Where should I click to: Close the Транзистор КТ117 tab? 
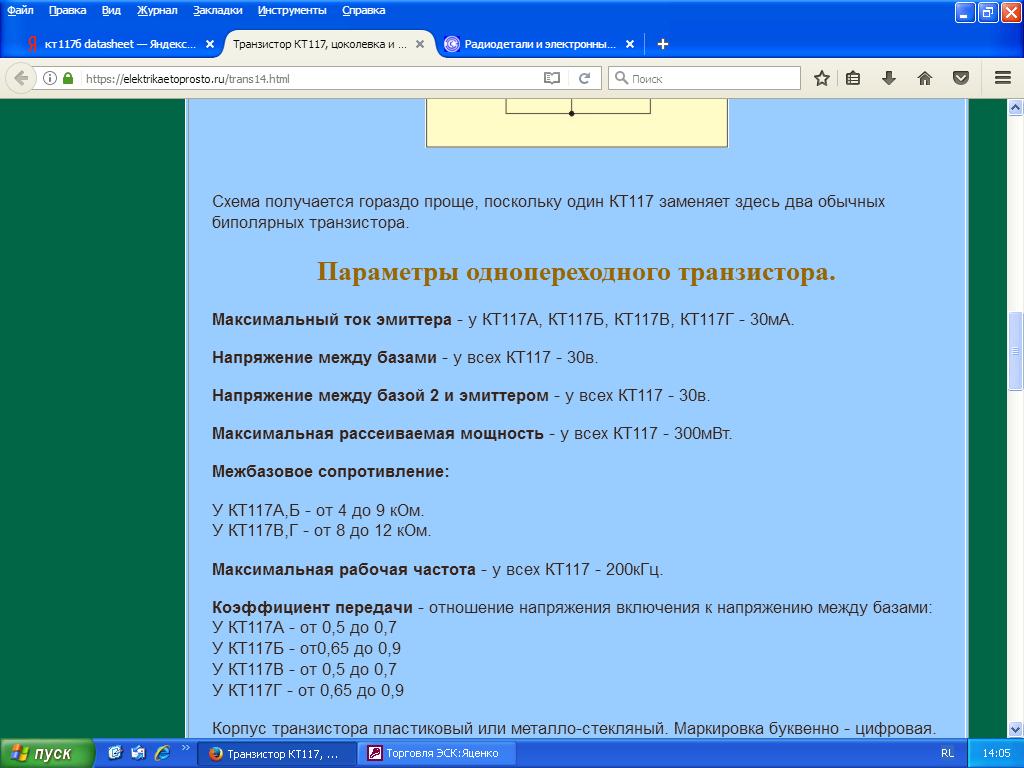422,44
